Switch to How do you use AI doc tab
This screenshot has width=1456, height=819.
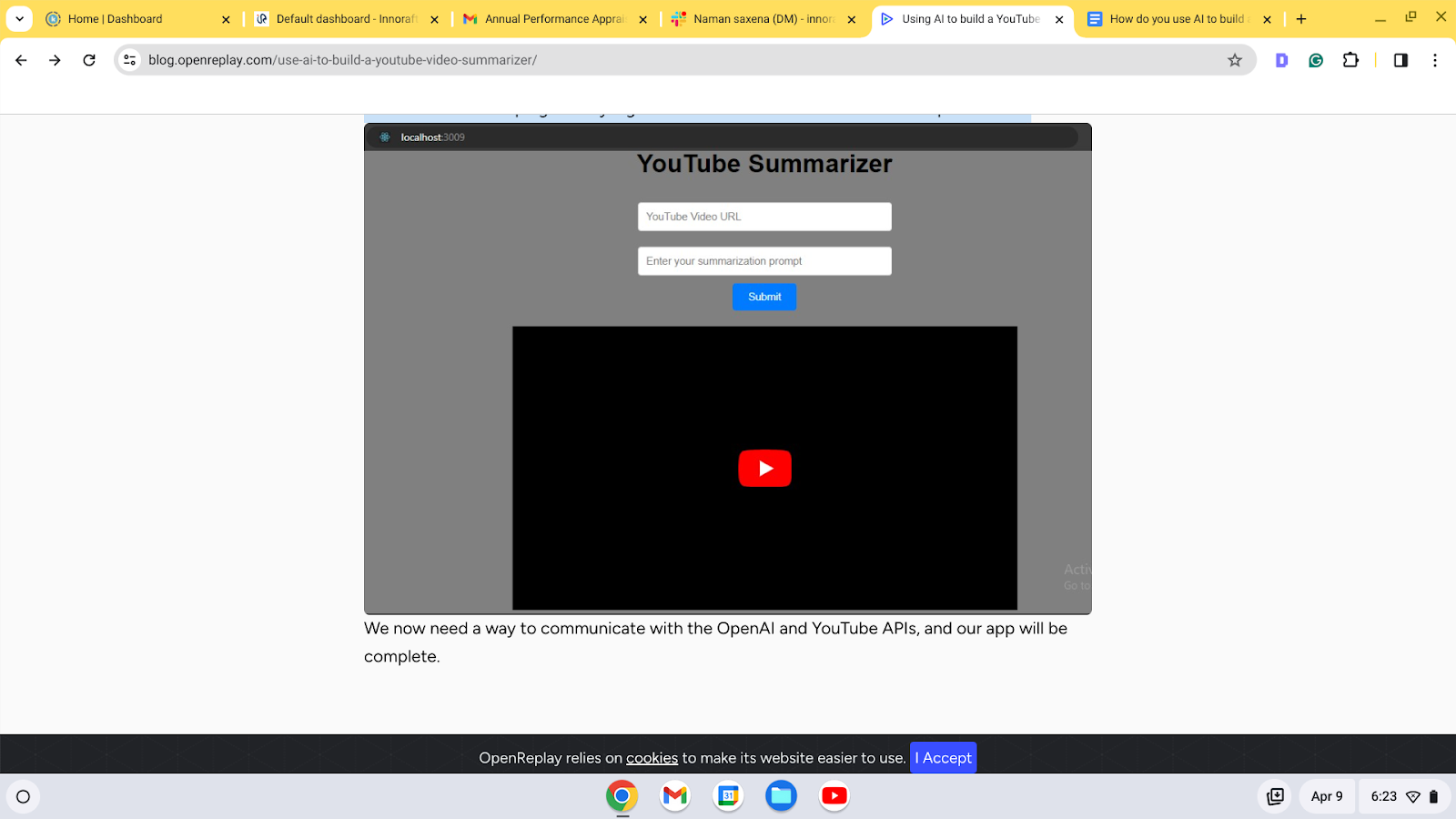tap(1178, 18)
